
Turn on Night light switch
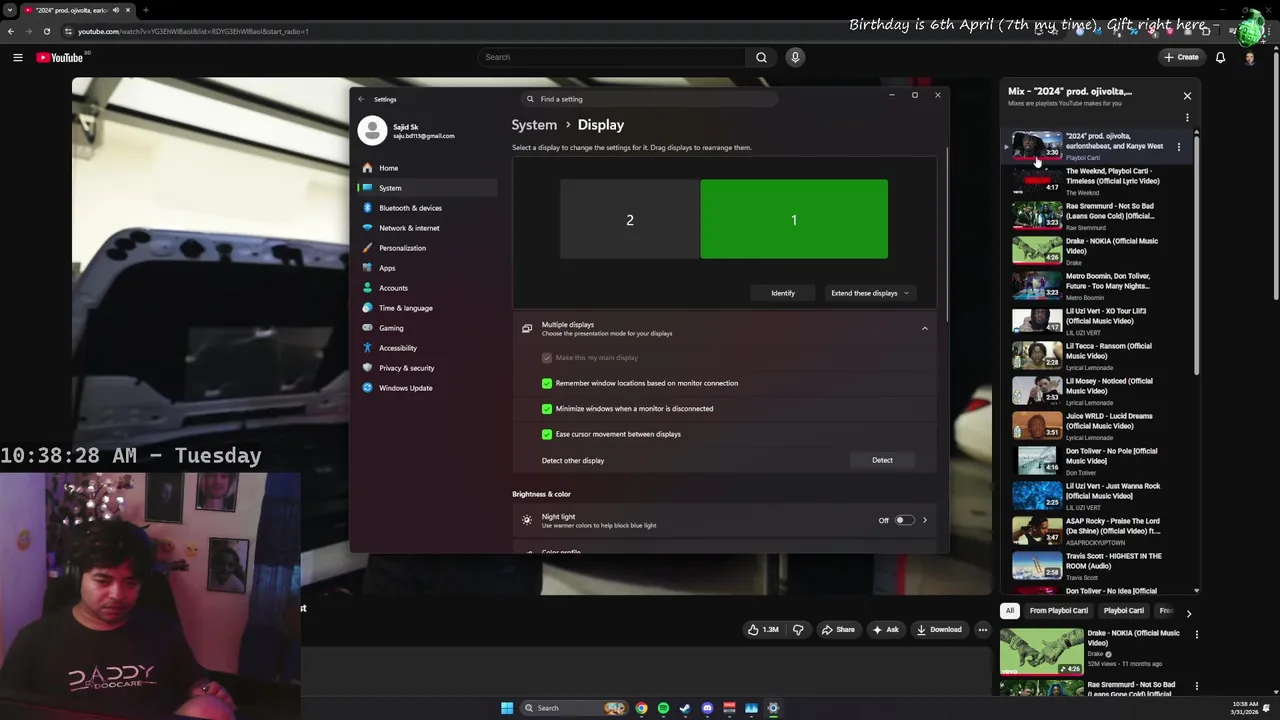pos(903,520)
